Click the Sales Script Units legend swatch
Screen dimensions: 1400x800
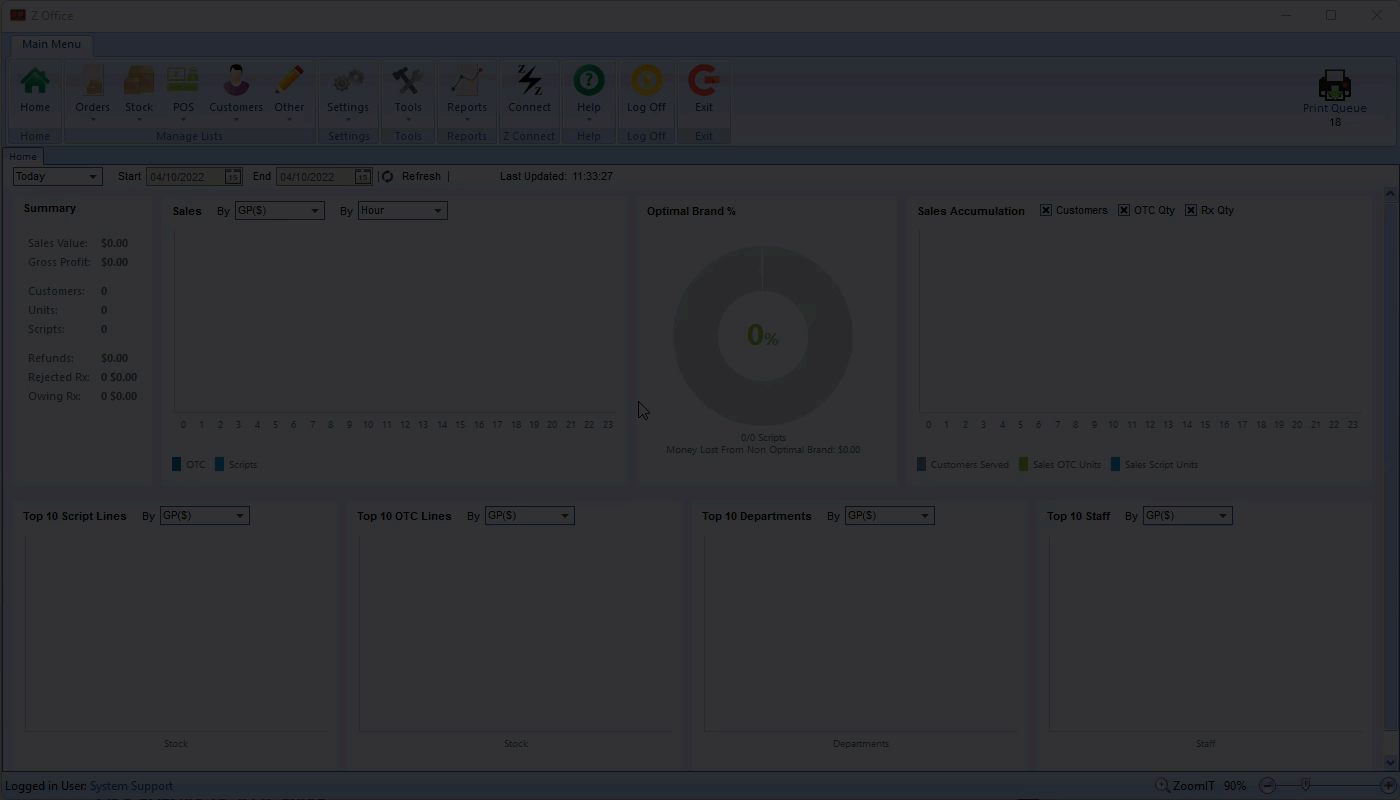(x=1116, y=465)
